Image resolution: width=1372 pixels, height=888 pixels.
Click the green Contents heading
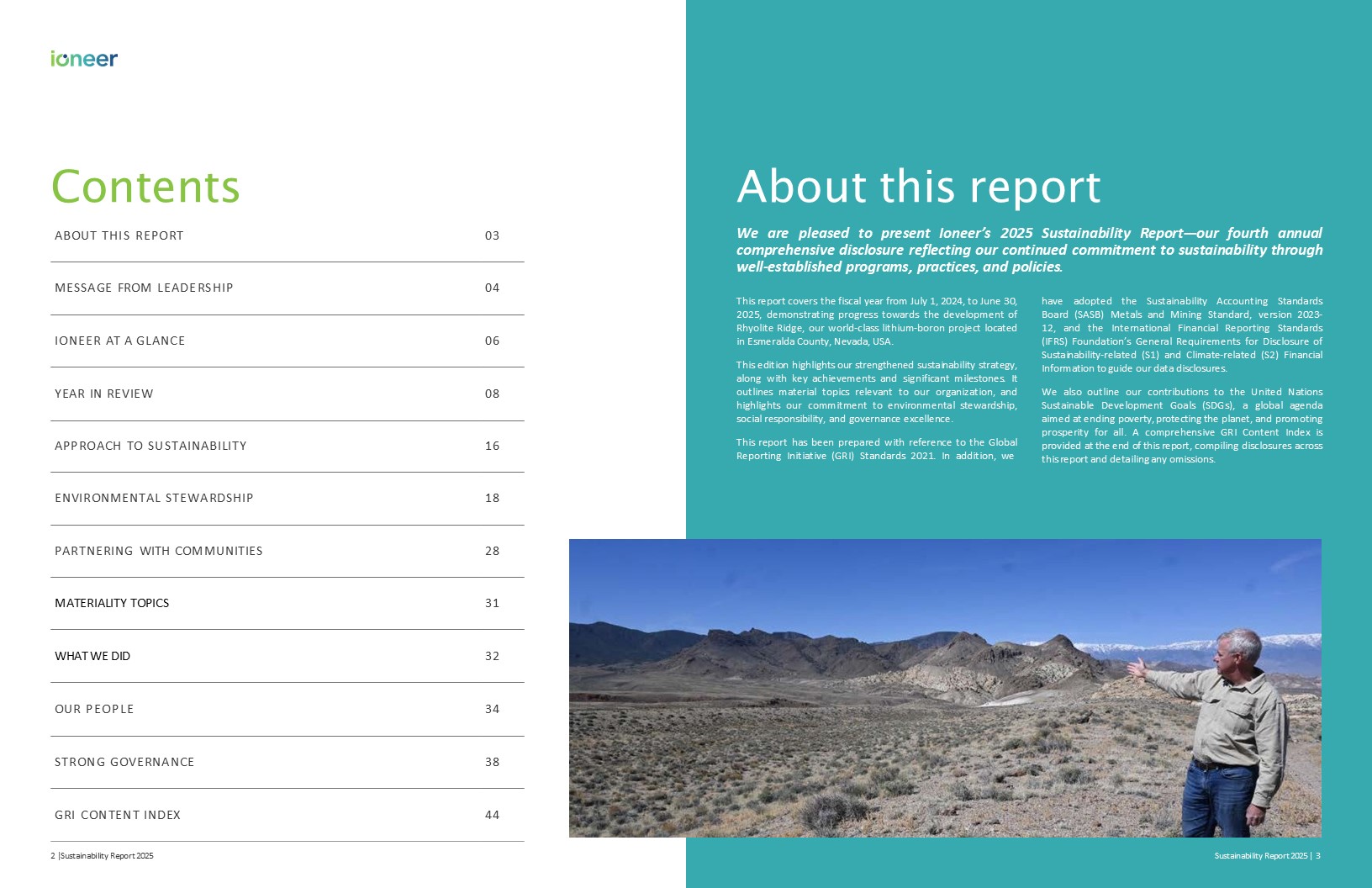click(145, 187)
